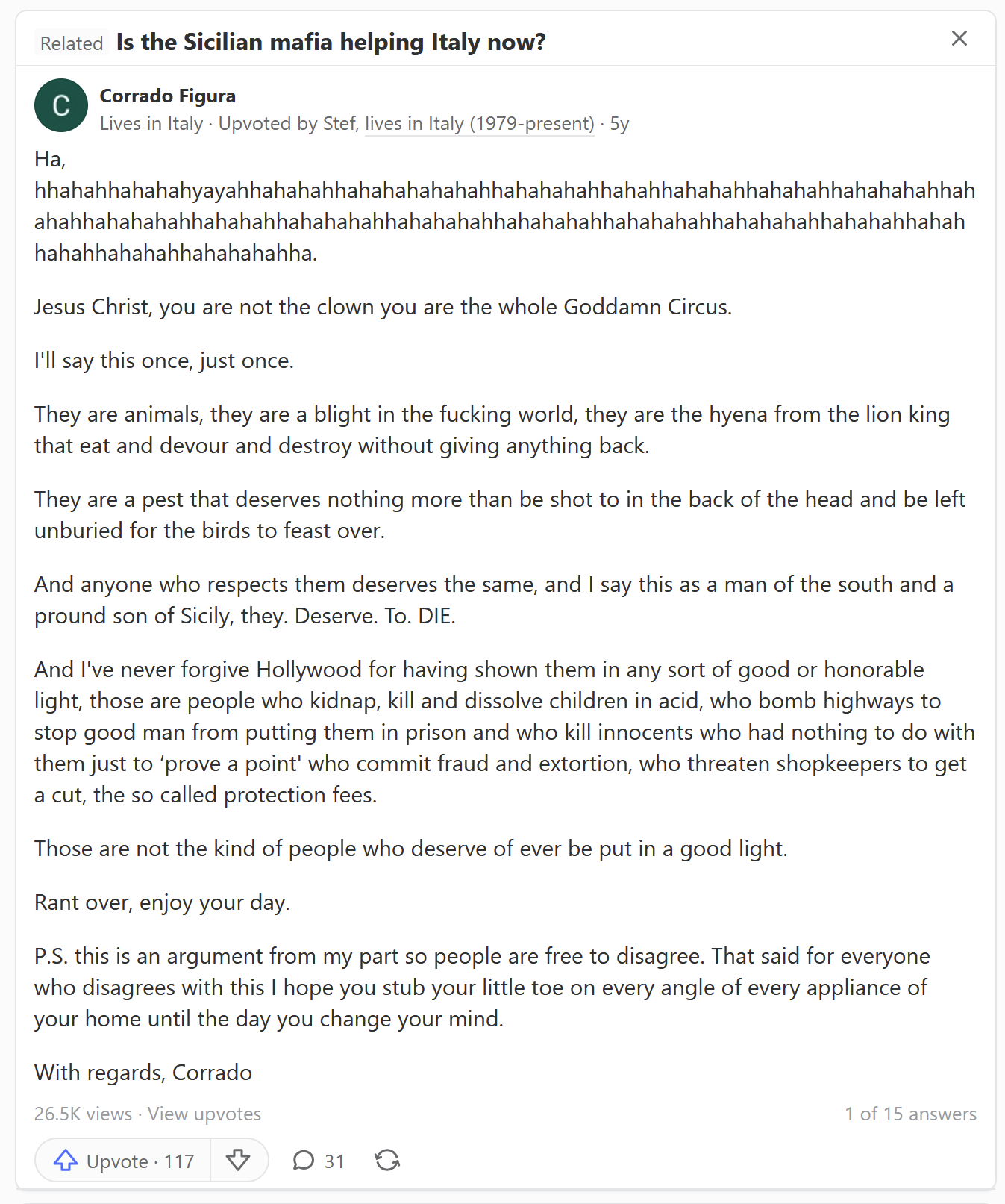
Task: Open the Corrado Figura profile name link
Action: (168, 96)
